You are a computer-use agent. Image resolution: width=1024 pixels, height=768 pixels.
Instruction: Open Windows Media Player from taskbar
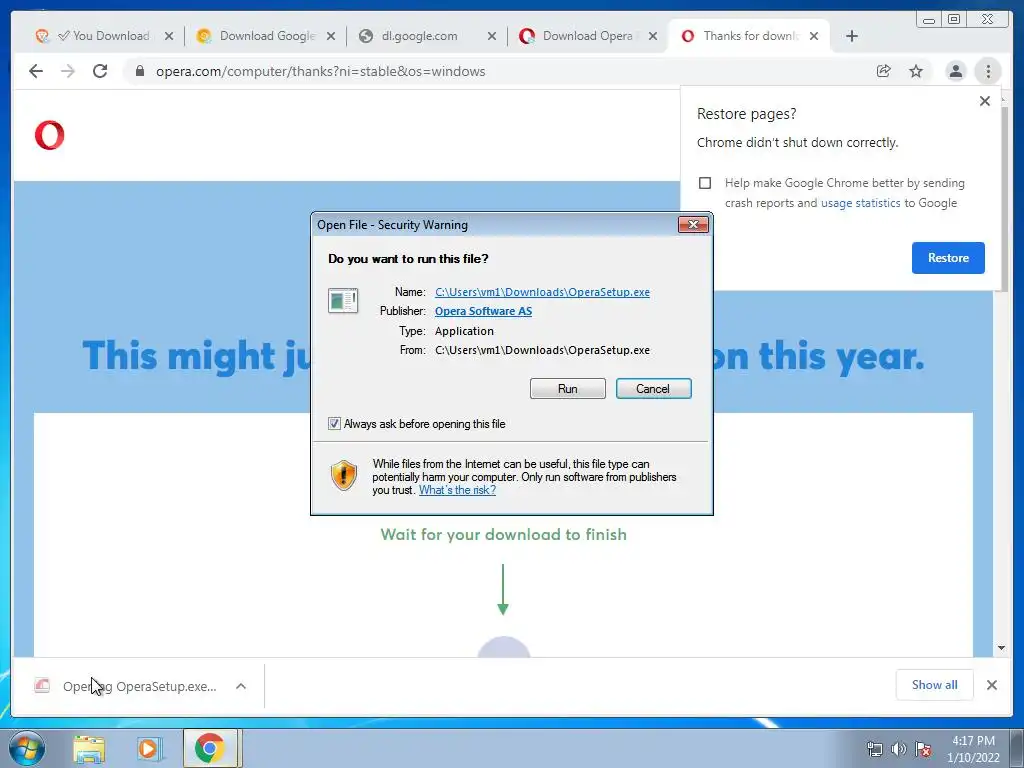pos(149,748)
